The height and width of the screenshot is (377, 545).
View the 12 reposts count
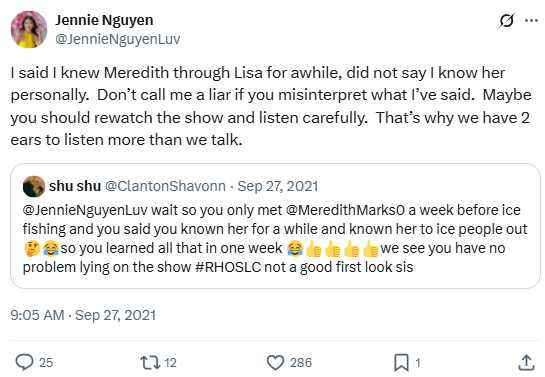pyautogui.click(x=170, y=362)
